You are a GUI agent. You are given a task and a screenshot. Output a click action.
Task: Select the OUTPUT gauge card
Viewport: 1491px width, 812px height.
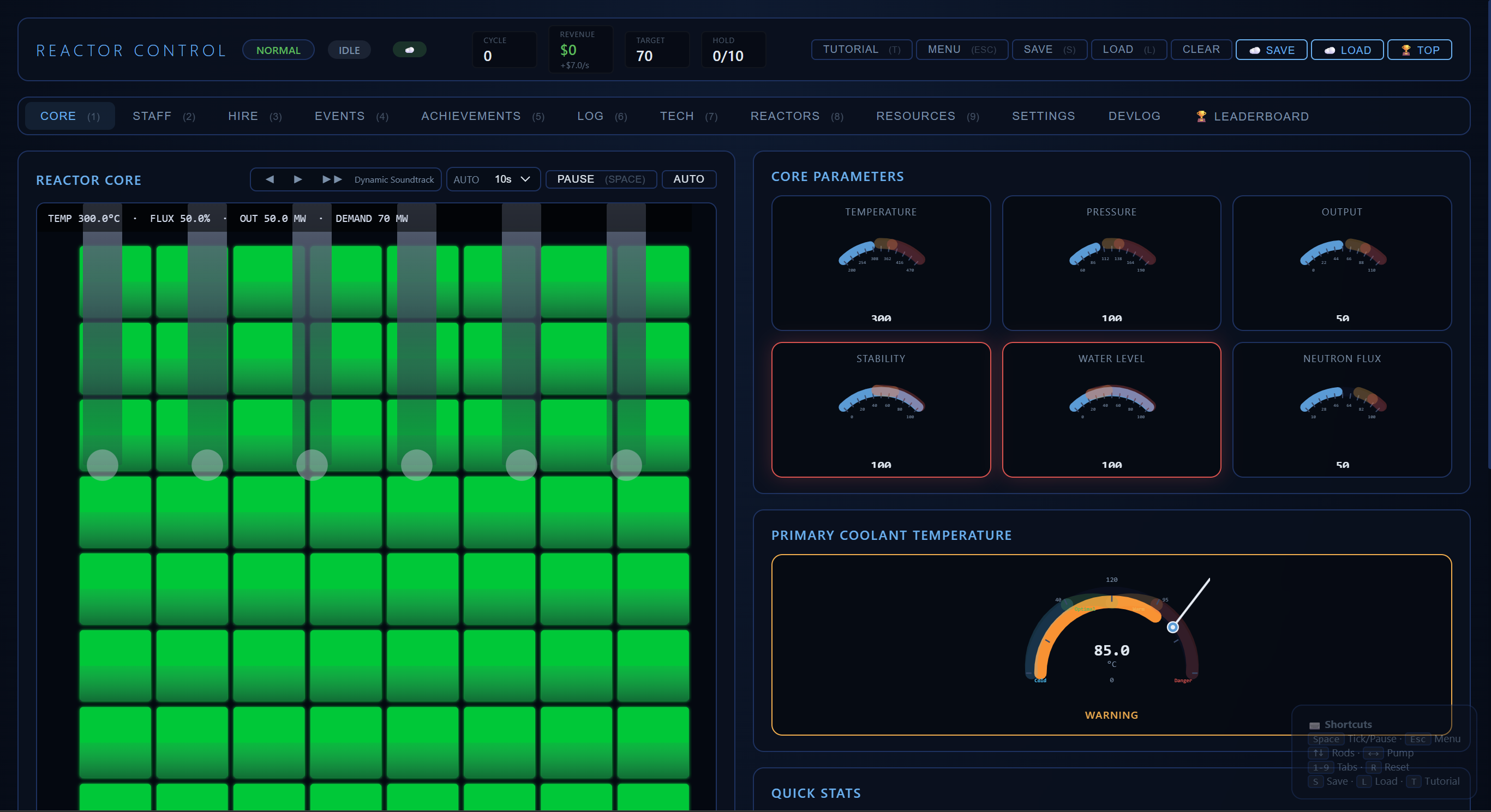1342,263
